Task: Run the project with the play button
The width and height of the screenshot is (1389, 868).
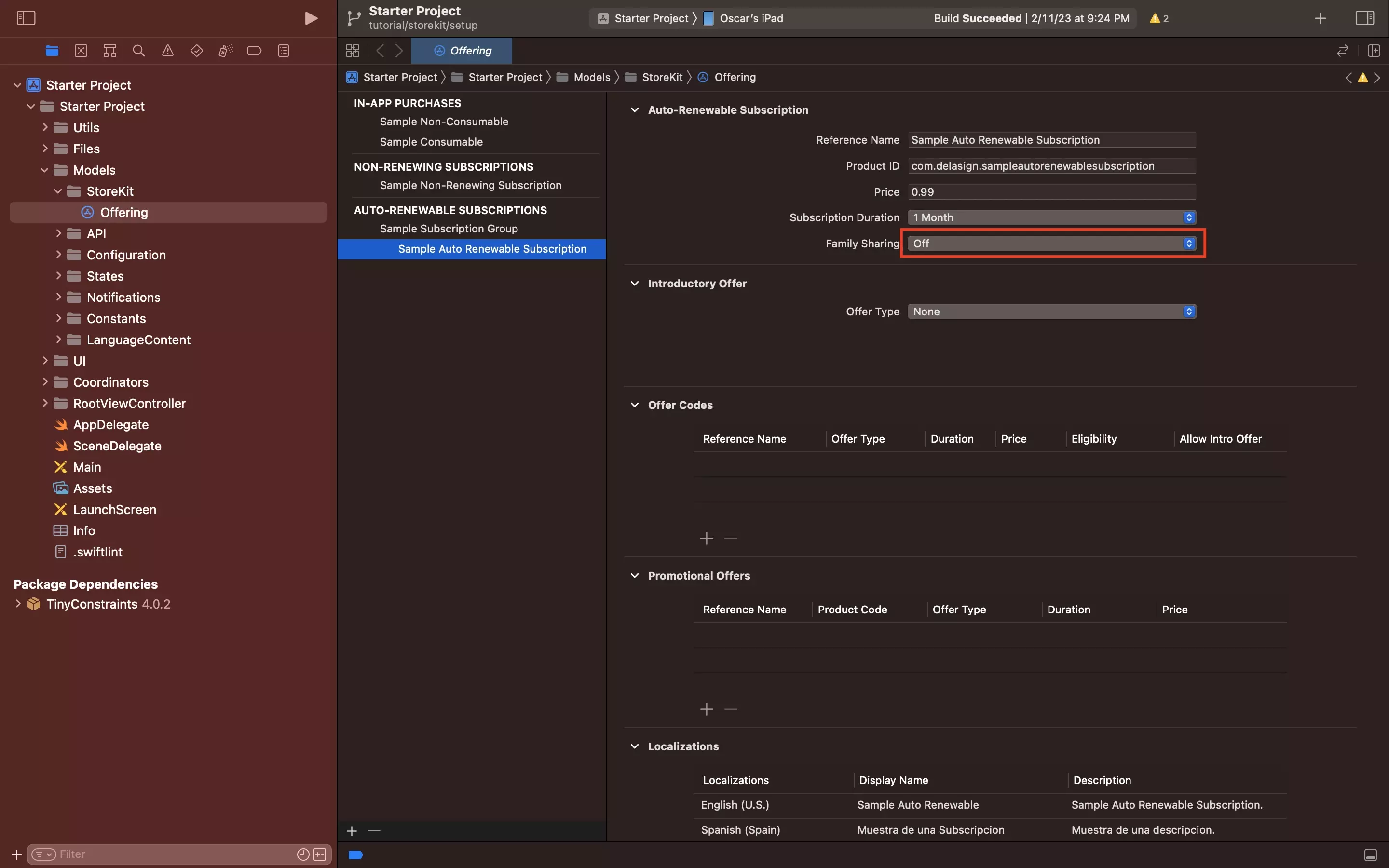Action: [x=311, y=18]
